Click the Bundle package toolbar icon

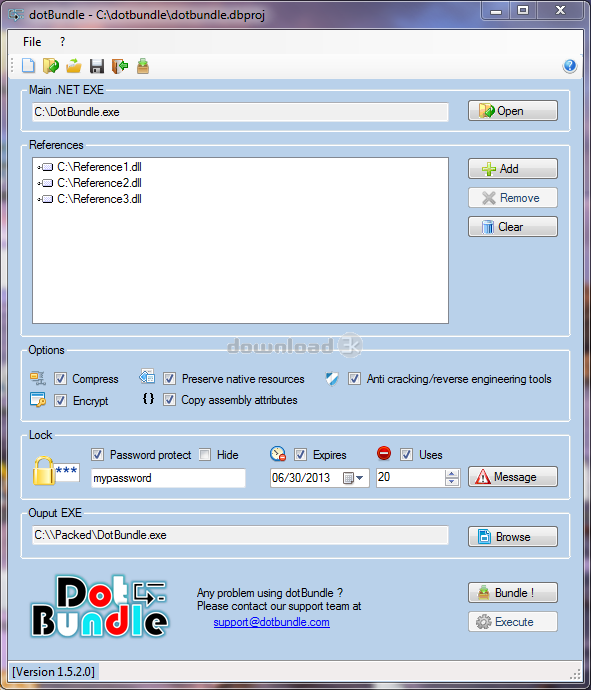click(x=143, y=66)
